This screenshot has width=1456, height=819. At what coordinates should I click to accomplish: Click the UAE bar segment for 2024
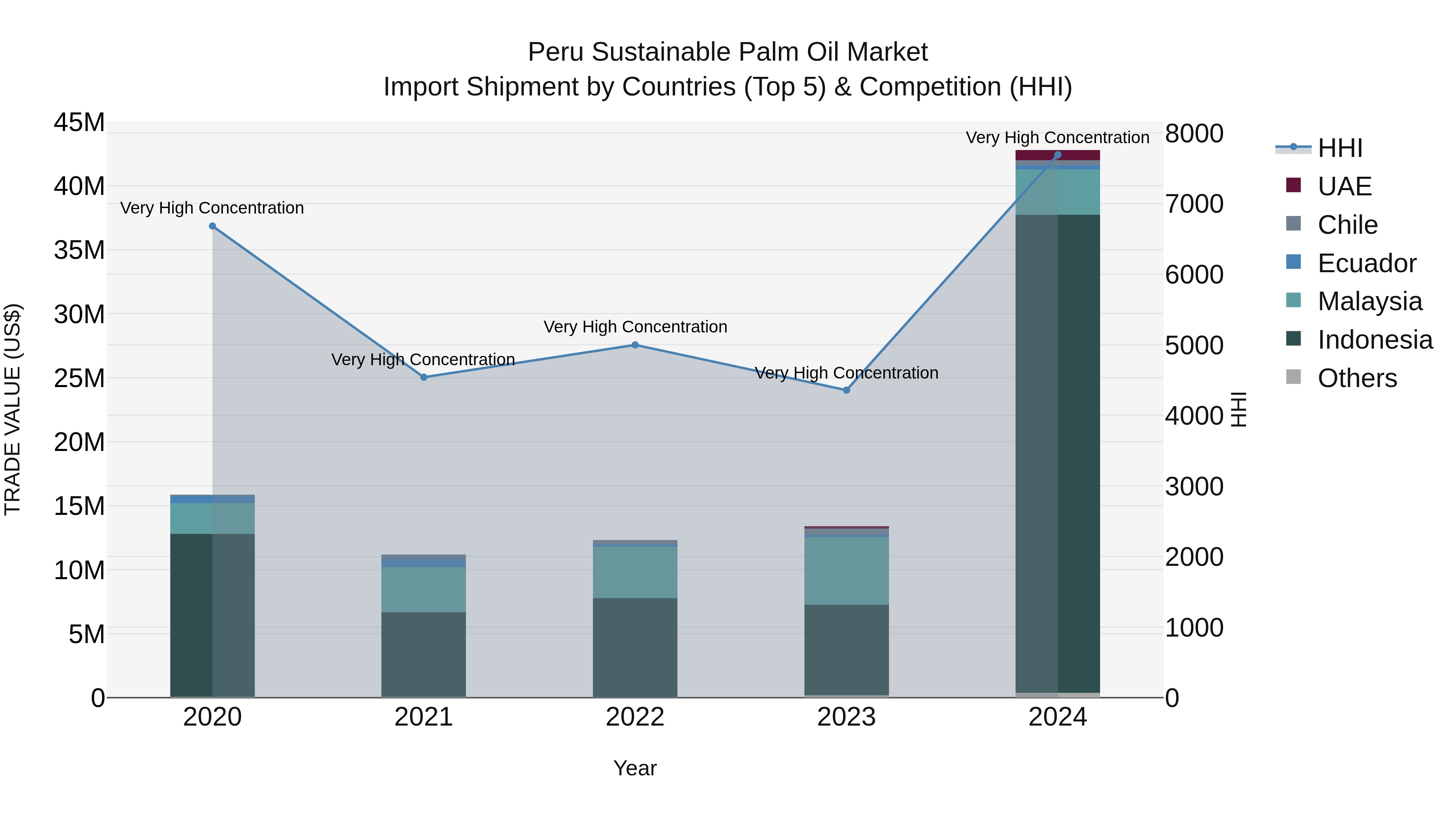[x=1058, y=155]
